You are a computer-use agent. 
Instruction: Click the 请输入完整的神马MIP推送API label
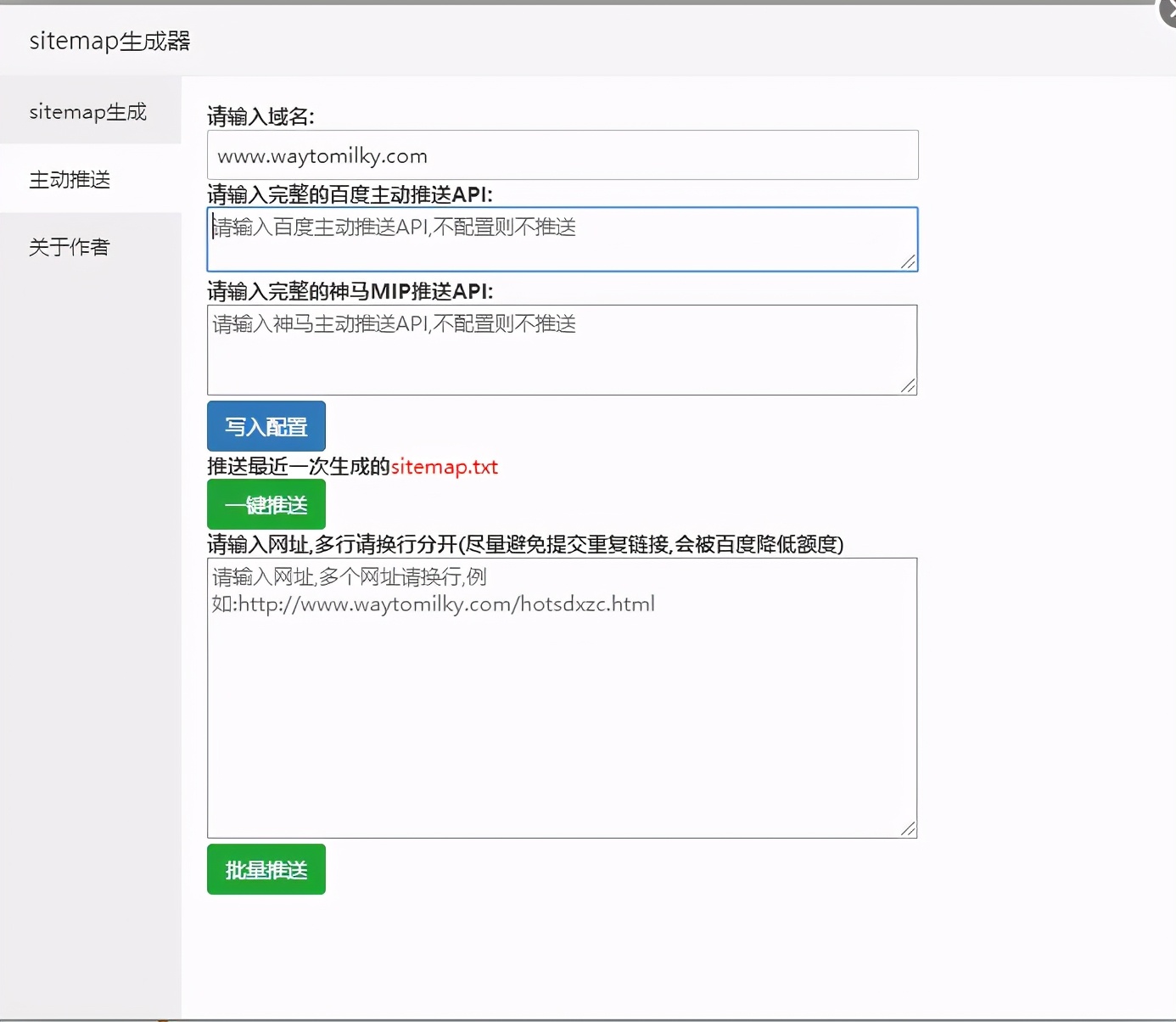(350, 291)
